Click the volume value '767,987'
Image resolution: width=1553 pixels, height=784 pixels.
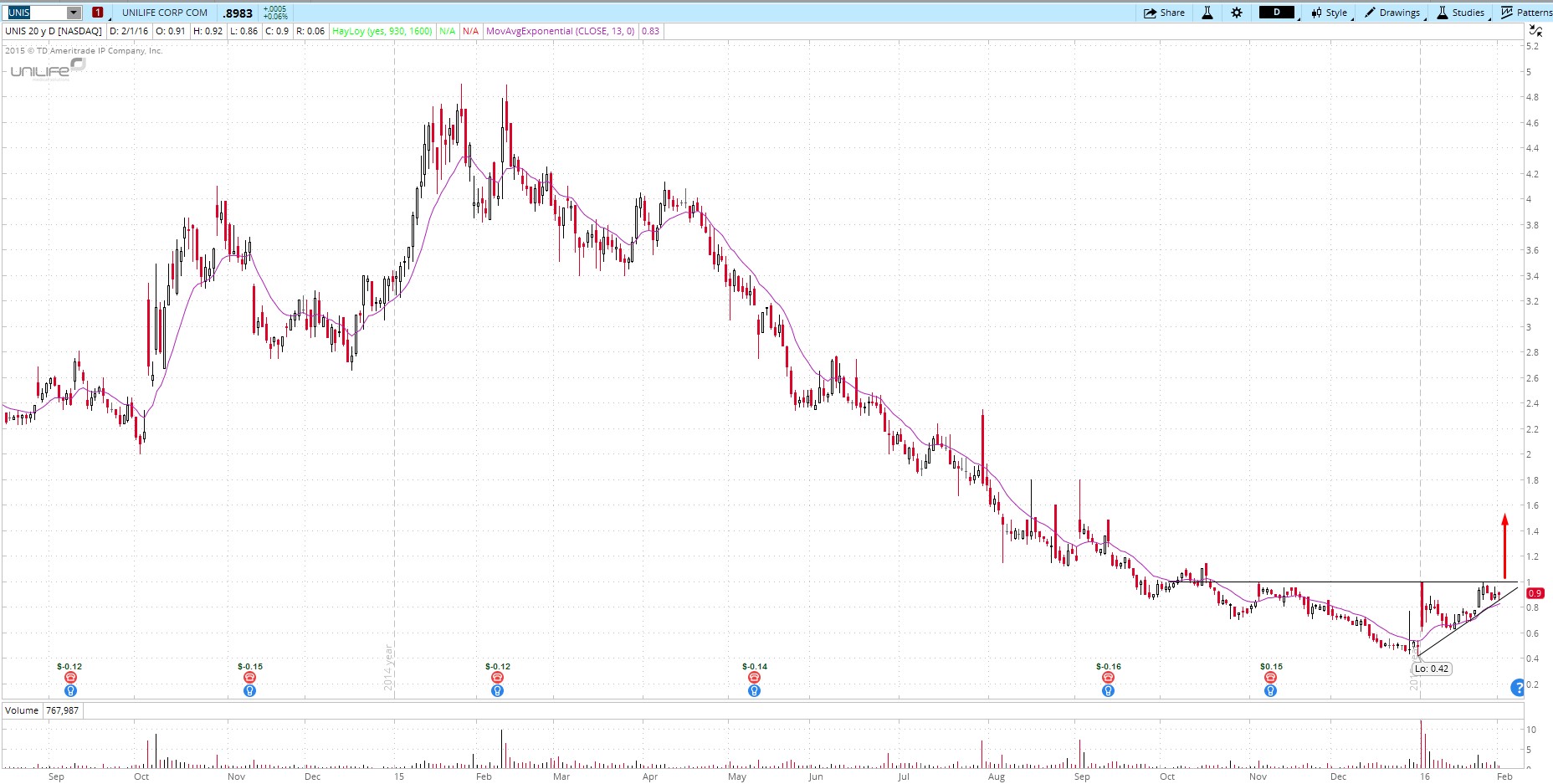(x=63, y=710)
